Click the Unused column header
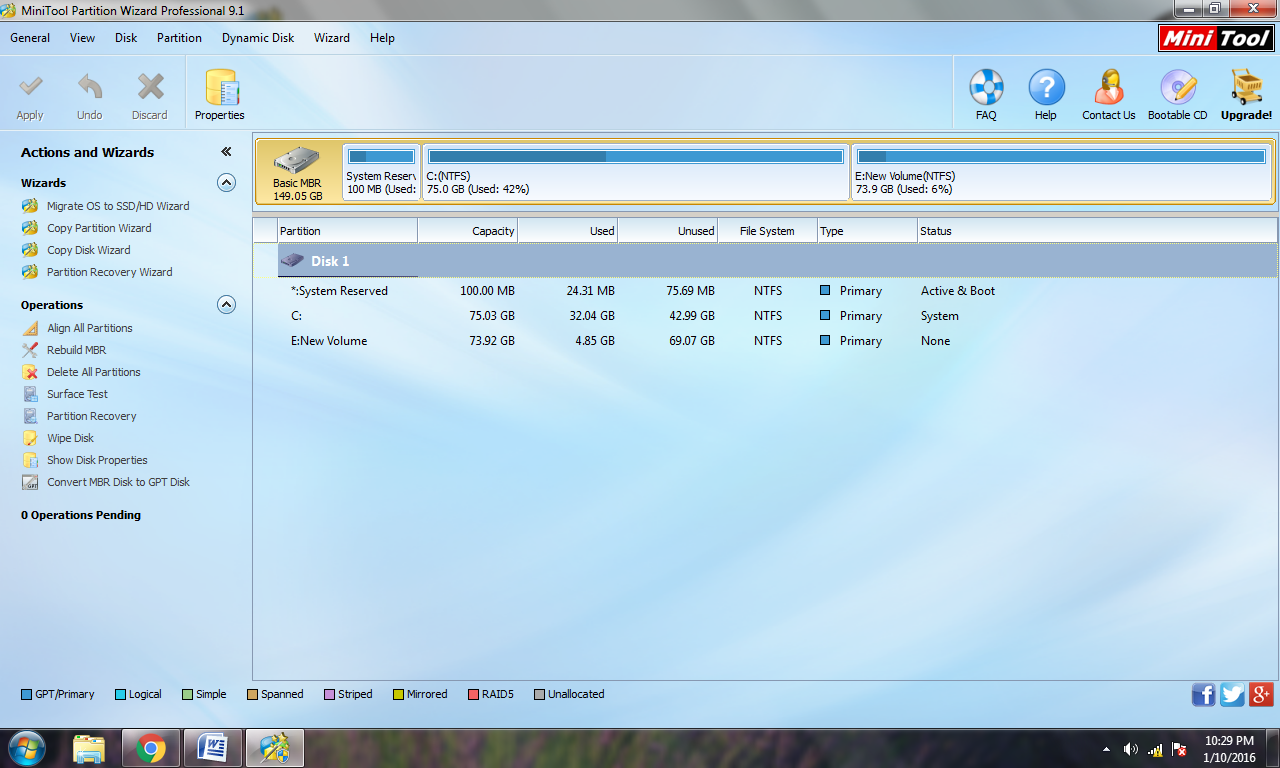Viewport: 1280px width, 768px height. 668,231
